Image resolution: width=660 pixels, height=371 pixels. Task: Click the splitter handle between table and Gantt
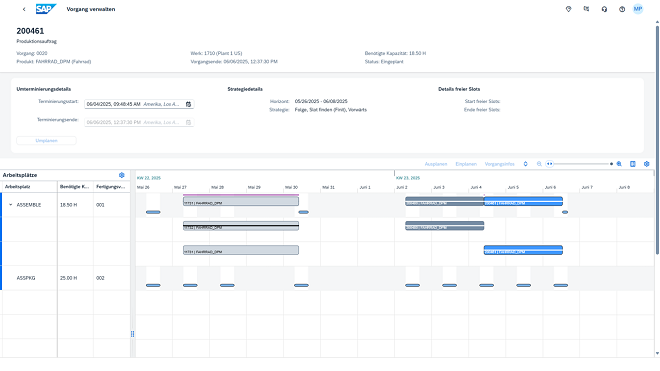click(x=133, y=334)
